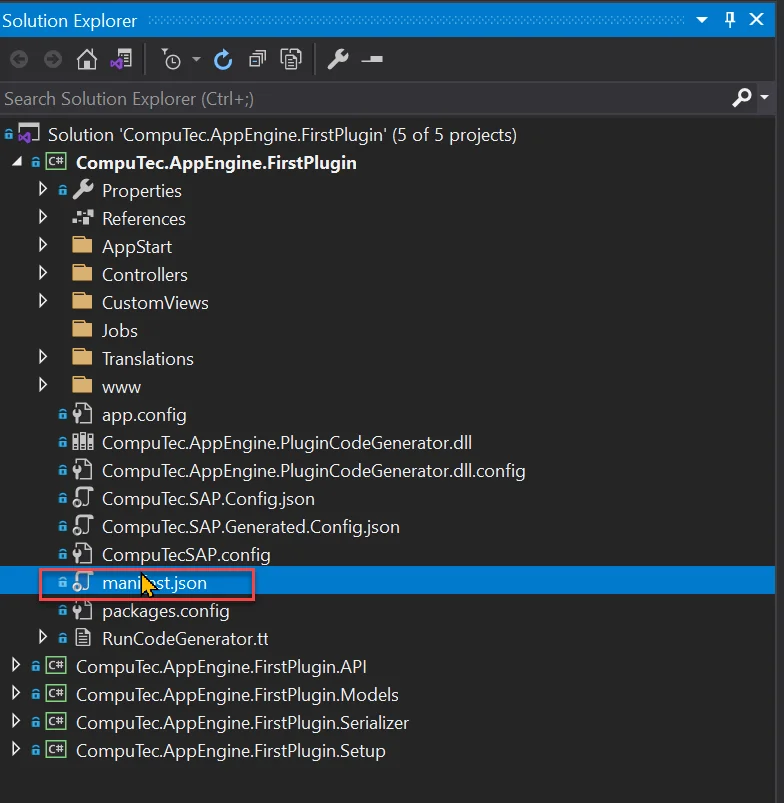Expand the Controllers folder
784x803 pixels.
pos(43,274)
